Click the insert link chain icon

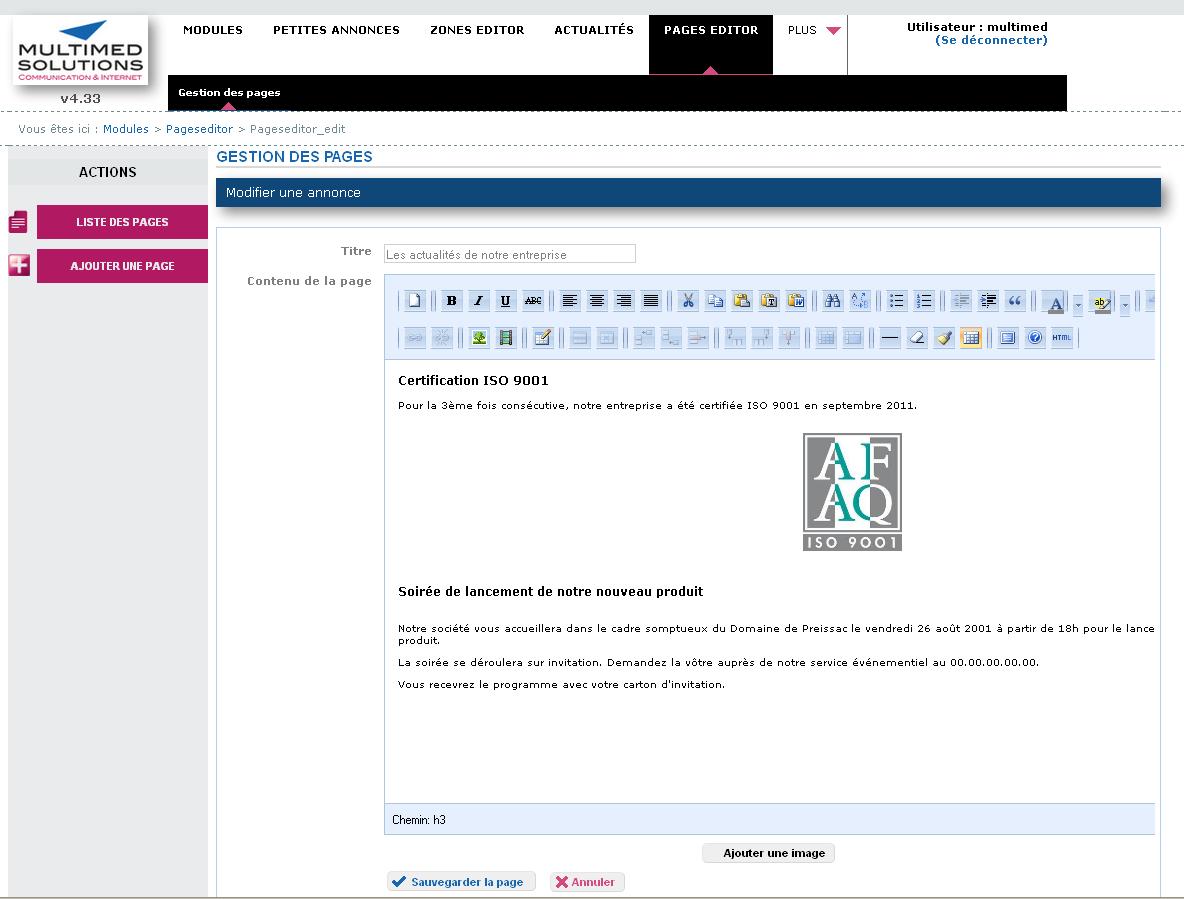(415, 337)
